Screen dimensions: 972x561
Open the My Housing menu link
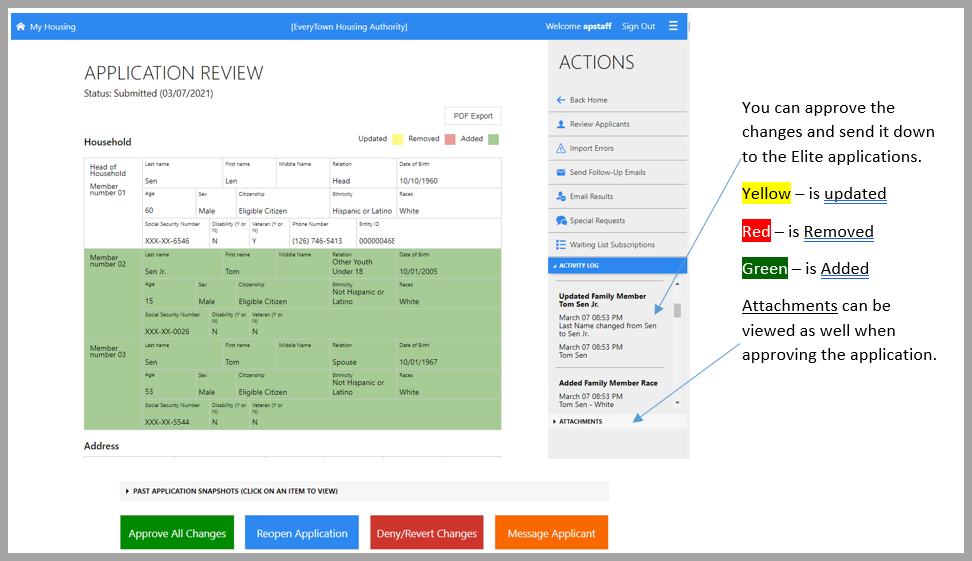point(52,27)
